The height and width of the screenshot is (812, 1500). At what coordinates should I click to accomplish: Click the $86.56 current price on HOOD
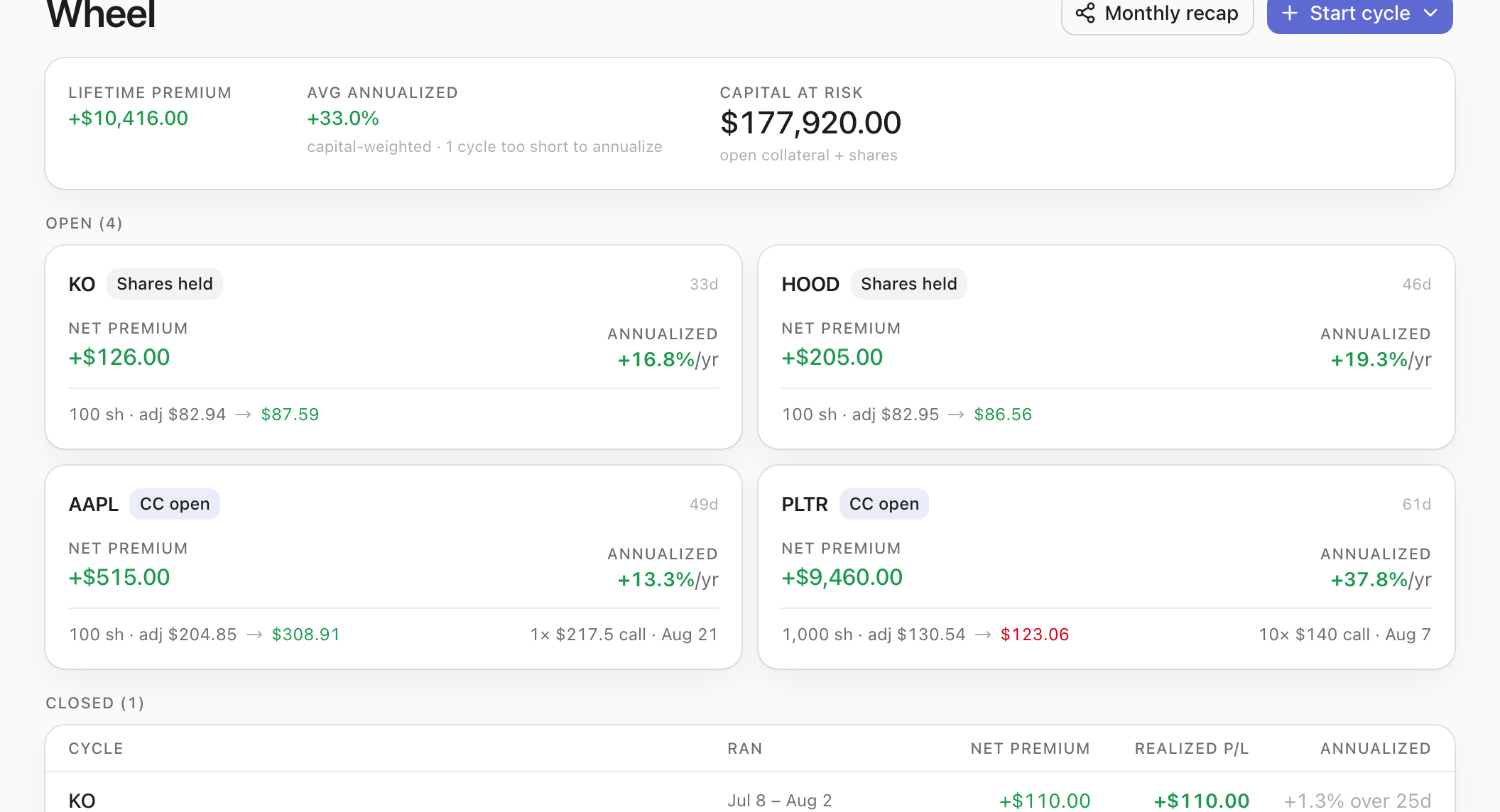[x=1003, y=415]
